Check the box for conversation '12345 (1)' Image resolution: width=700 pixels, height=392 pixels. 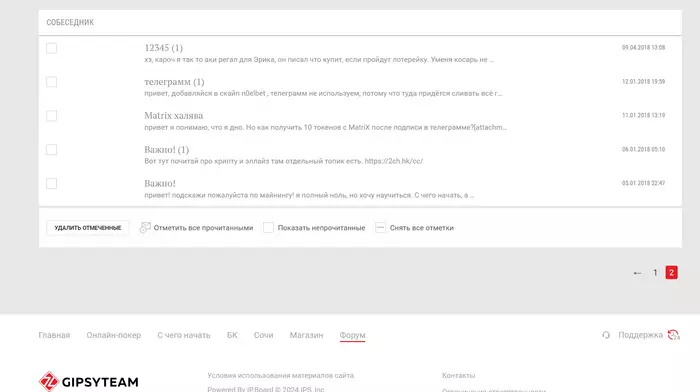[51, 48]
